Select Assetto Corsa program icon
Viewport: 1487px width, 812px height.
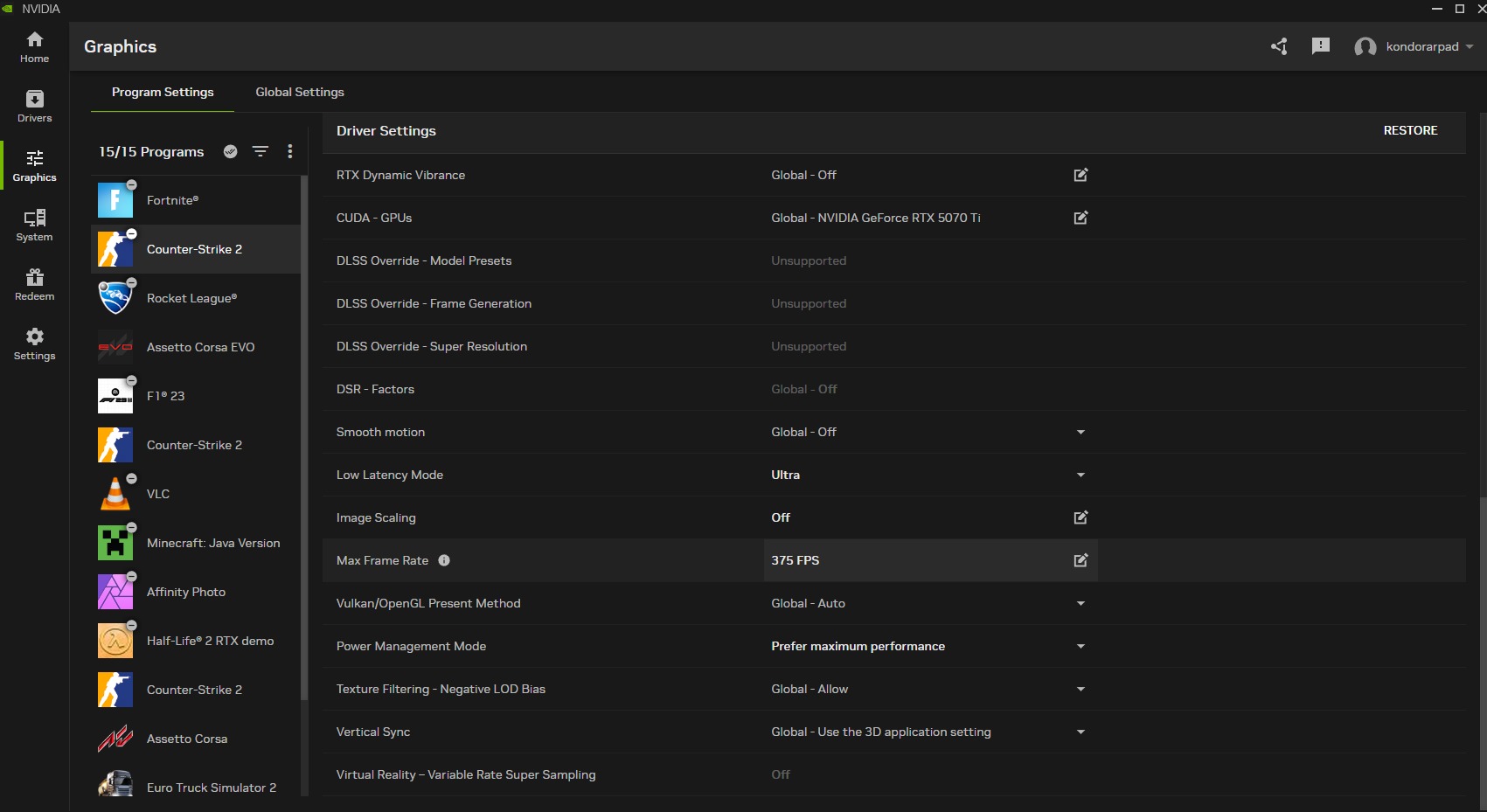point(115,739)
